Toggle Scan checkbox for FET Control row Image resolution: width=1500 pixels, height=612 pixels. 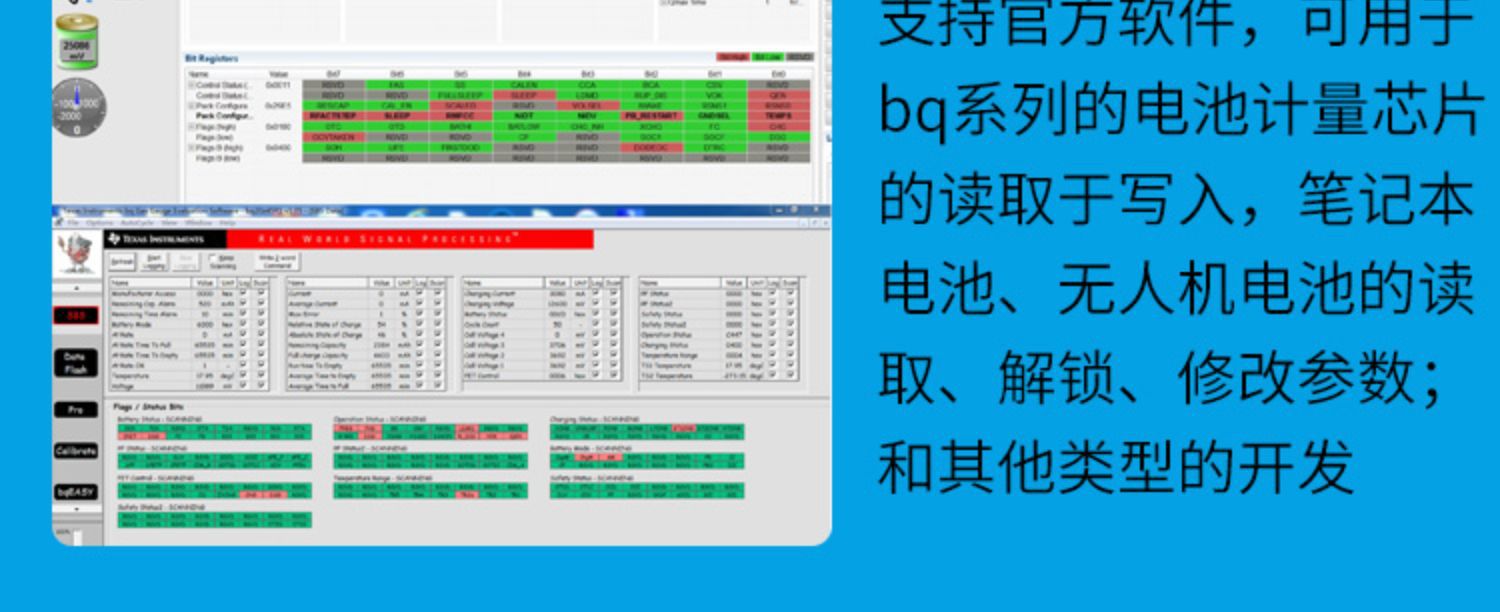[613, 375]
